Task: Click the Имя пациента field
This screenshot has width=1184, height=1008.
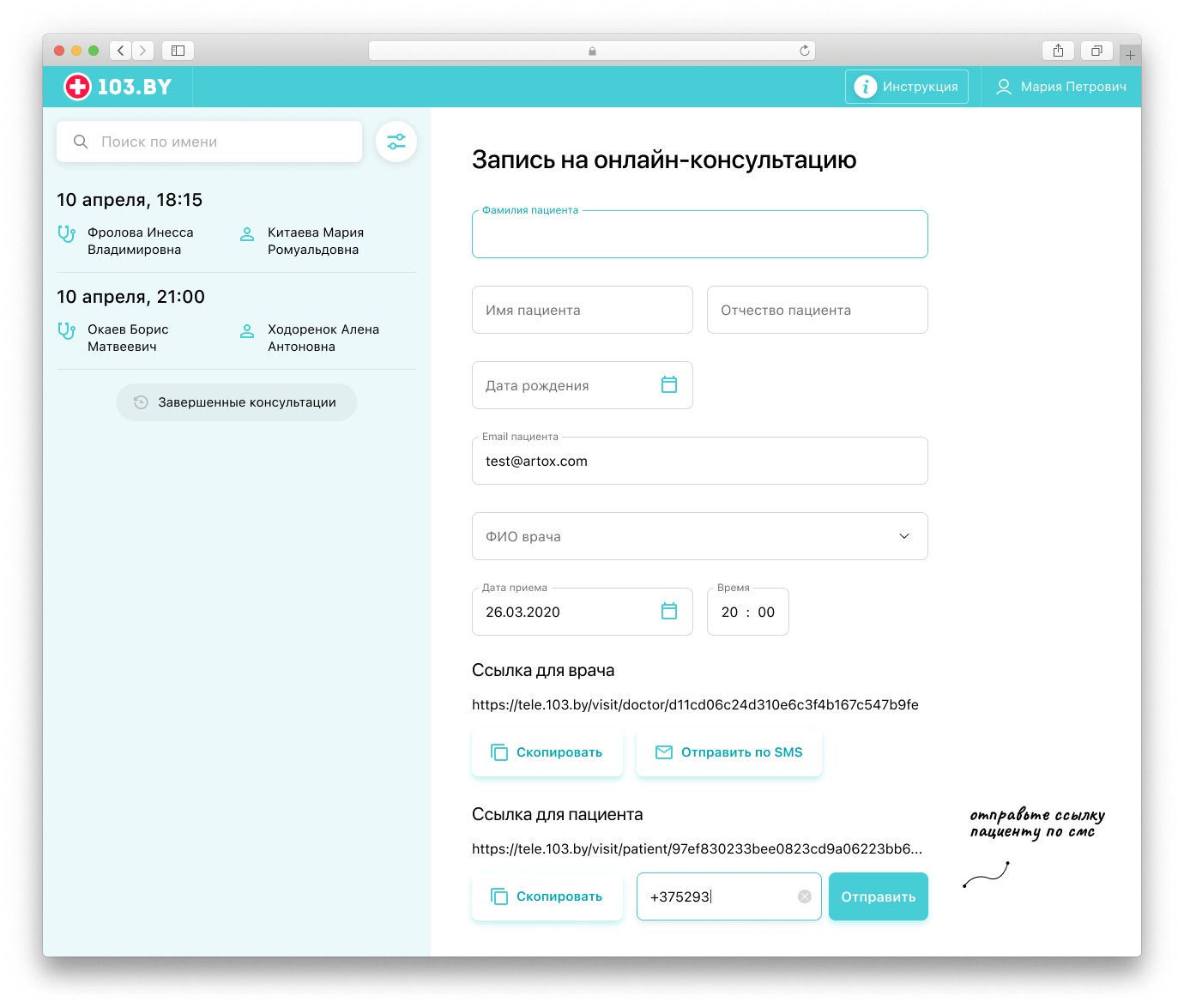Action: click(583, 310)
